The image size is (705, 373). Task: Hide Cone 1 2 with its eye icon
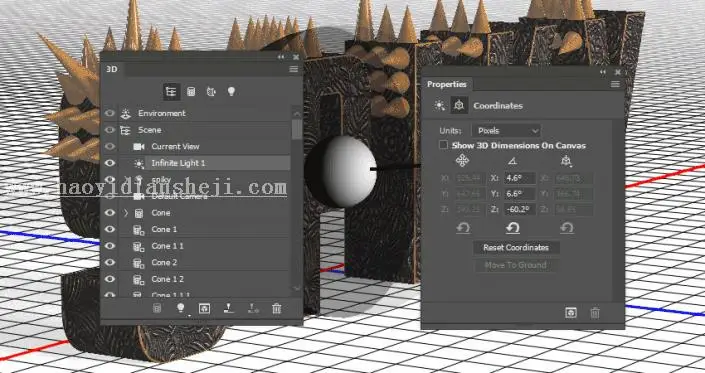click(x=110, y=279)
